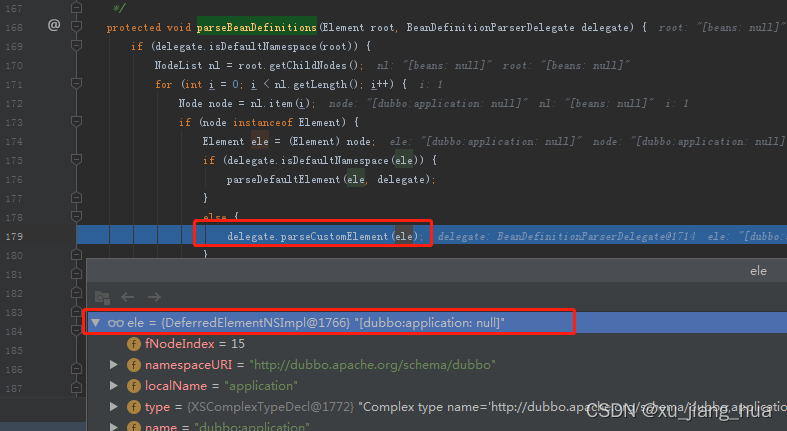The image size is (787, 431).
Task: Fold the instanceof if block at line 173
Action: tap(76, 122)
